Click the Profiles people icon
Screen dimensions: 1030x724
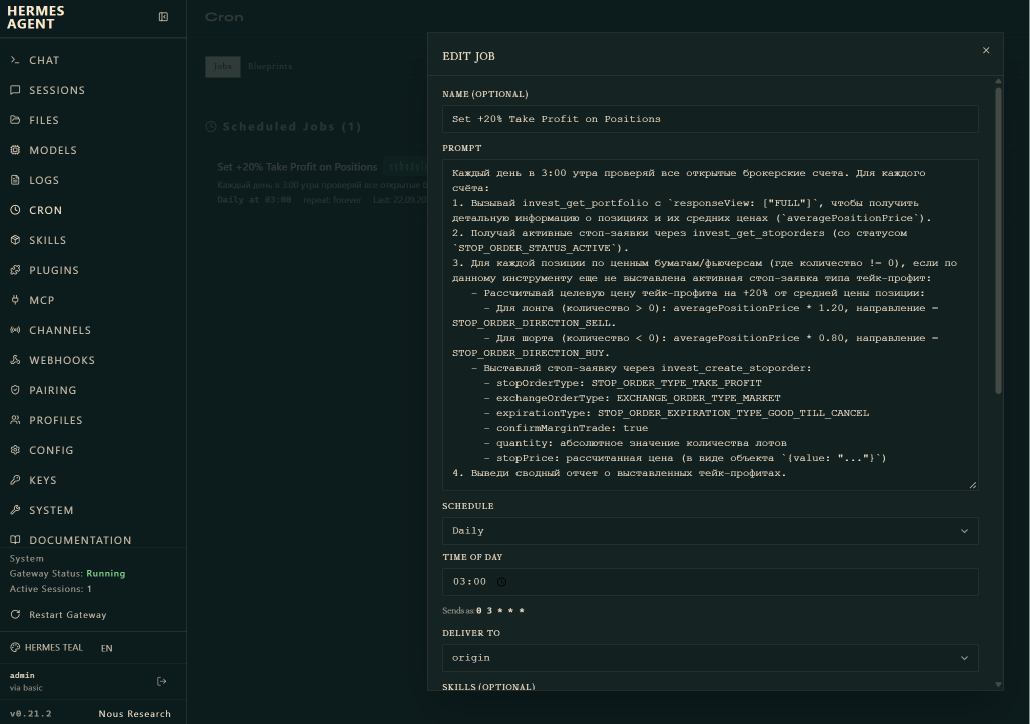click(15, 420)
